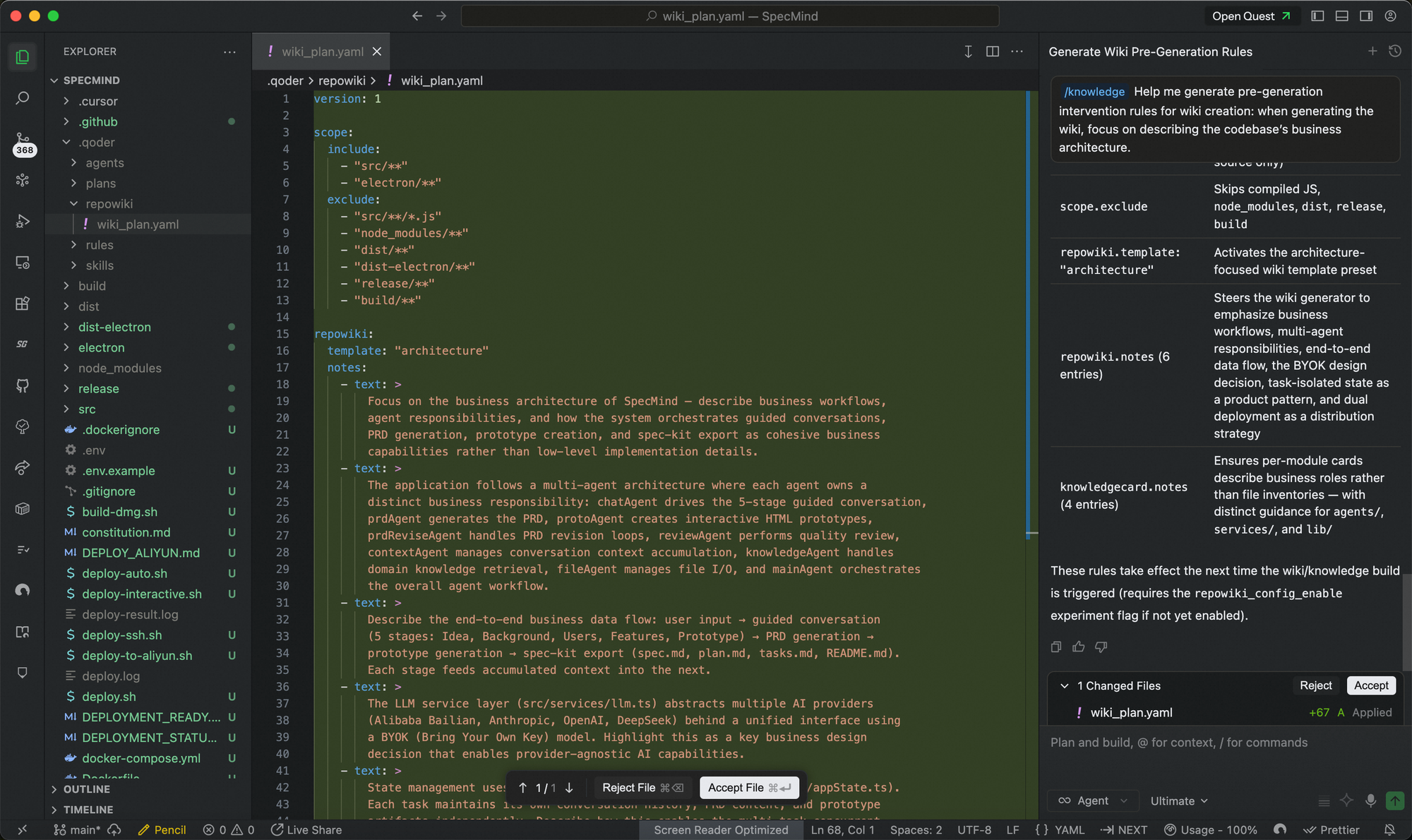Start a new chat with plus icon
1412x840 pixels.
coord(1372,51)
